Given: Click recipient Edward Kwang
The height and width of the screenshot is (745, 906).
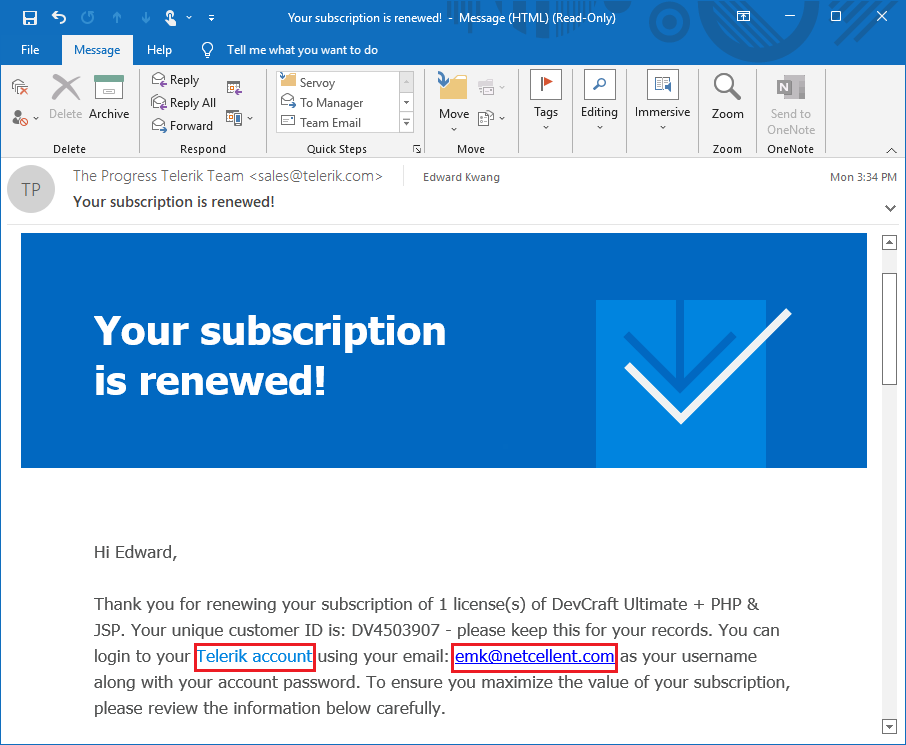Looking at the screenshot, I should coord(461,177).
